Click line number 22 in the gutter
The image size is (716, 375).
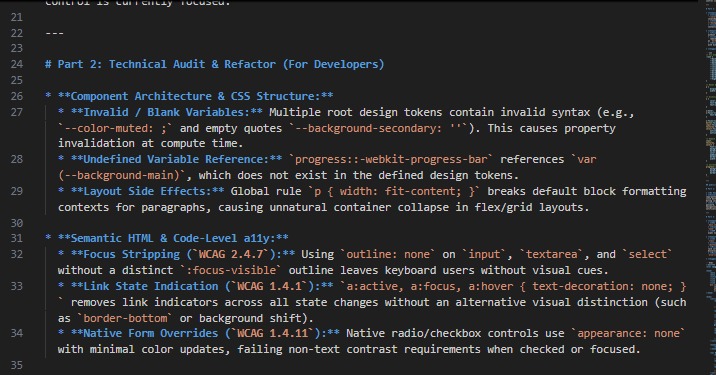(17, 33)
